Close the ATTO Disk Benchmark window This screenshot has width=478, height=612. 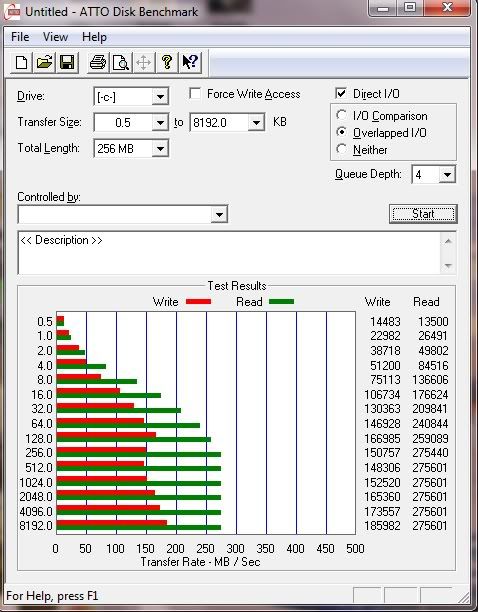(x=447, y=8)
